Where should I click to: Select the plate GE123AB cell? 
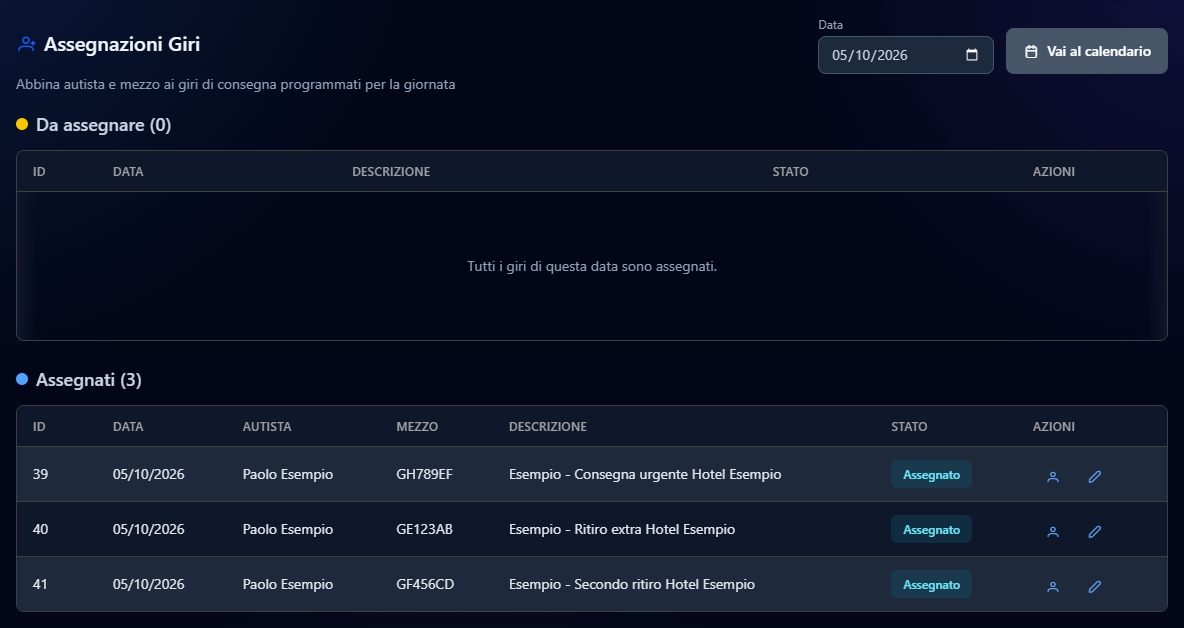click(x=424, y=529)
